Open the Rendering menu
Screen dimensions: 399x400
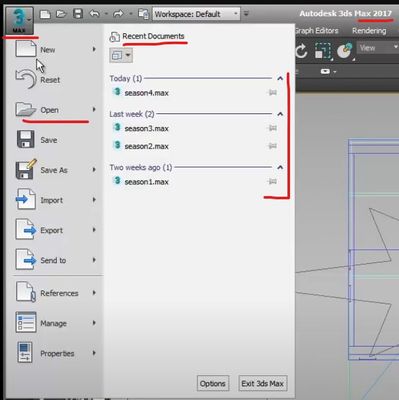coord(369,31)
